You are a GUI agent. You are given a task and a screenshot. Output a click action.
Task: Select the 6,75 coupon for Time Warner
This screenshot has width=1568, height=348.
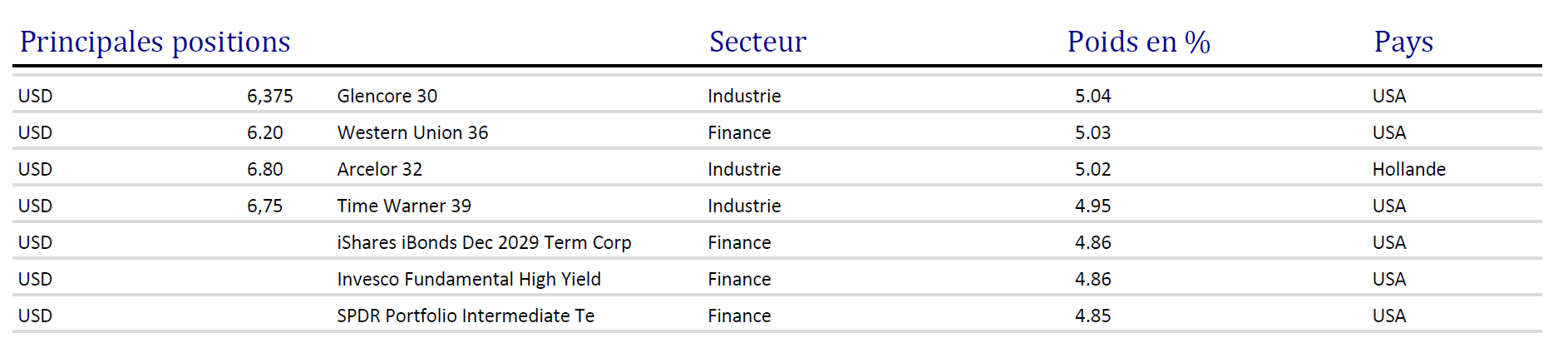click(265, 206)
